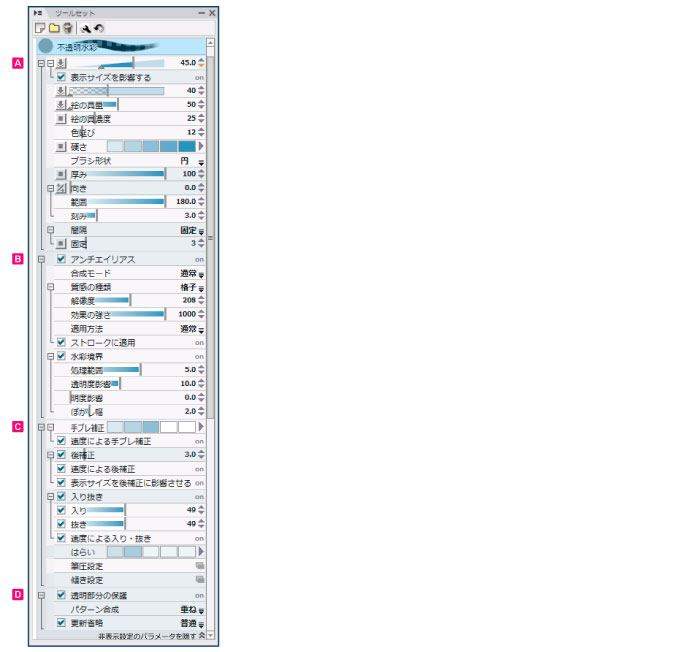Toggle 速度による後補正 checkbox

(61, 469)
